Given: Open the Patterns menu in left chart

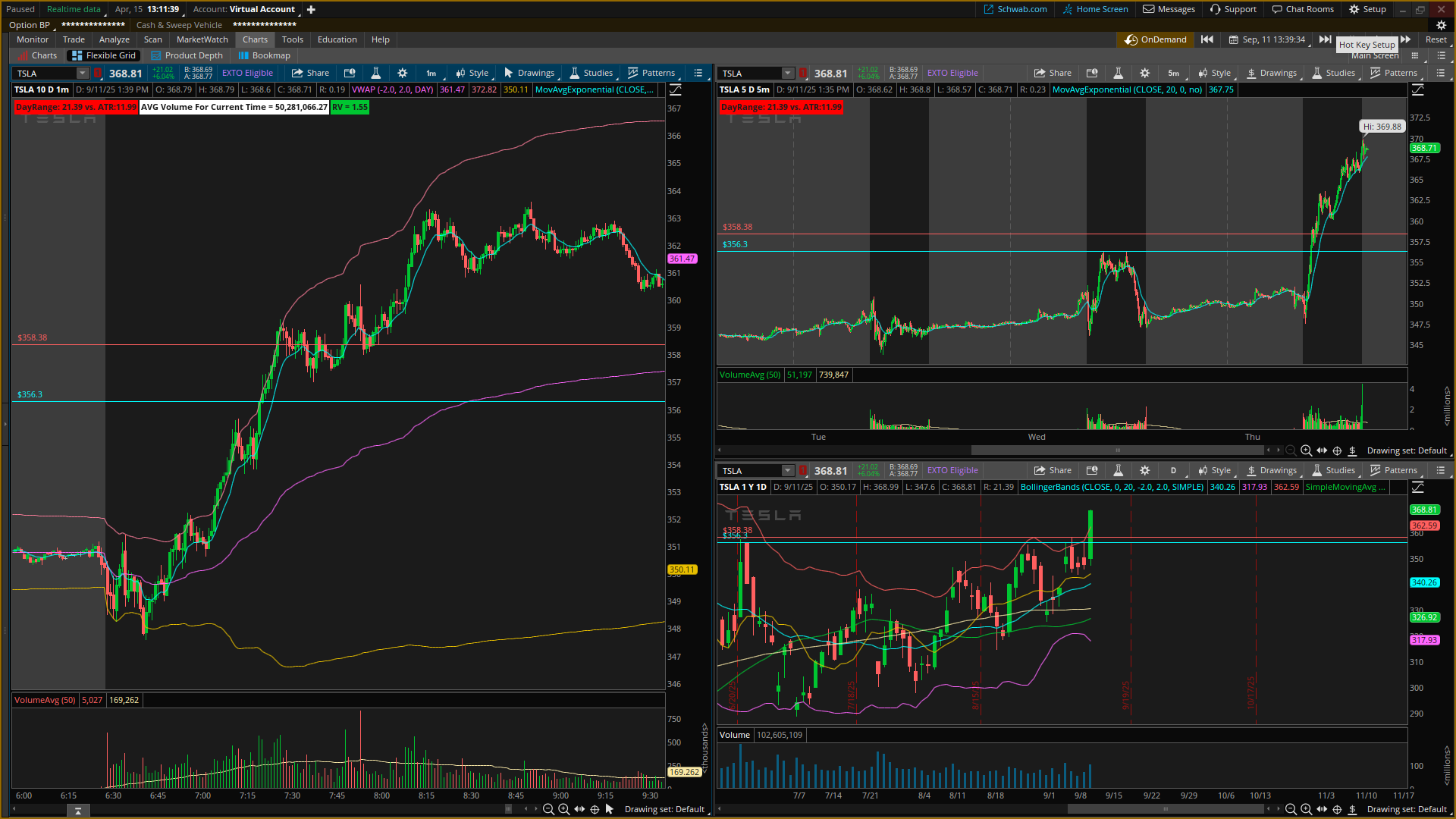Looking at the screenshot, I should [x=651, y=74].
